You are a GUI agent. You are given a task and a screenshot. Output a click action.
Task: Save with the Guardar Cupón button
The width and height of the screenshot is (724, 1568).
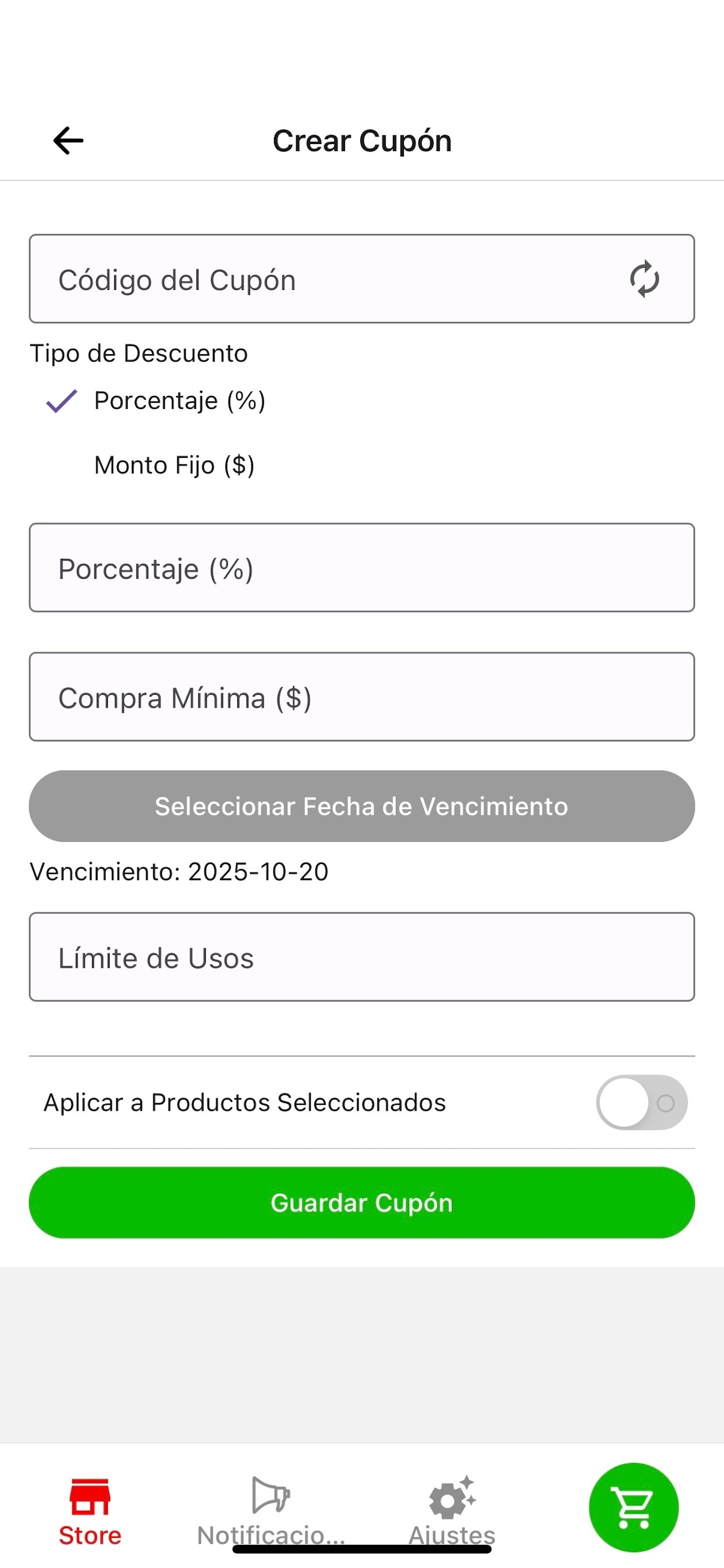point(362,1202)
